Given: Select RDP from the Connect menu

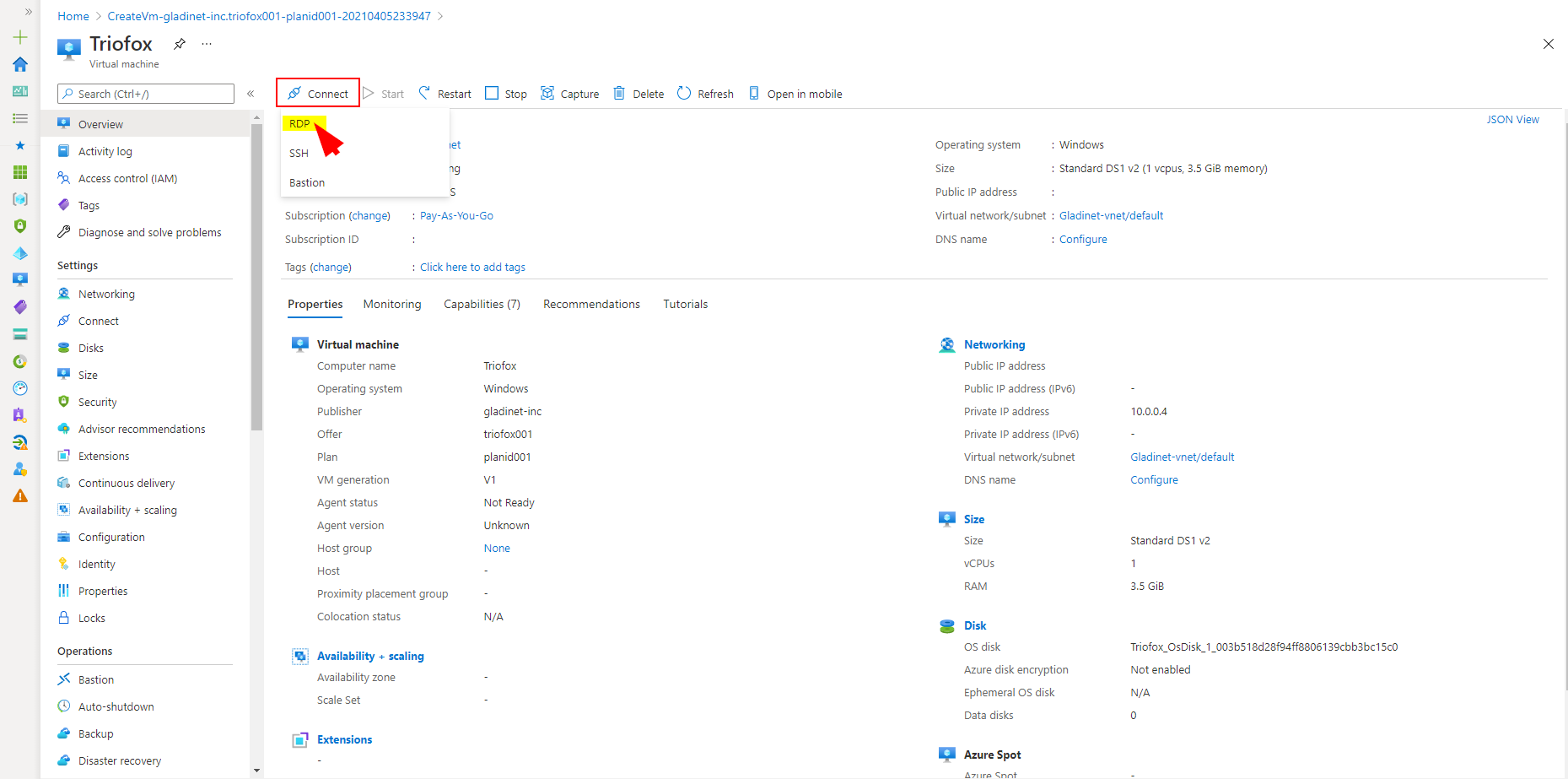Looking at the screenshot, I should point(299,123).
